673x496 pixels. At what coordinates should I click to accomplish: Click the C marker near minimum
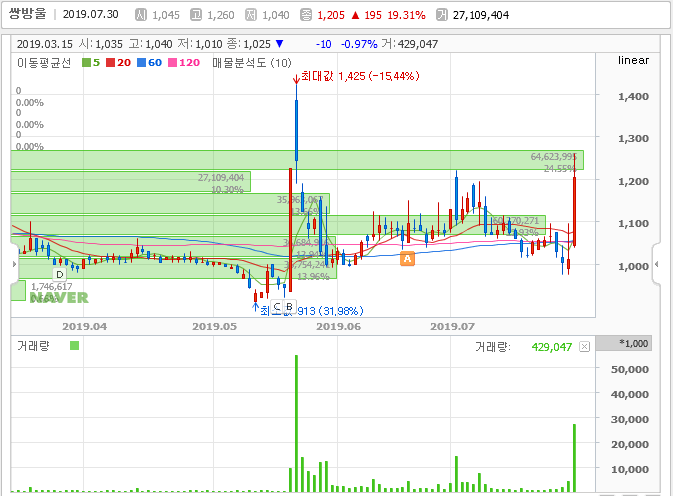(277, 307)
